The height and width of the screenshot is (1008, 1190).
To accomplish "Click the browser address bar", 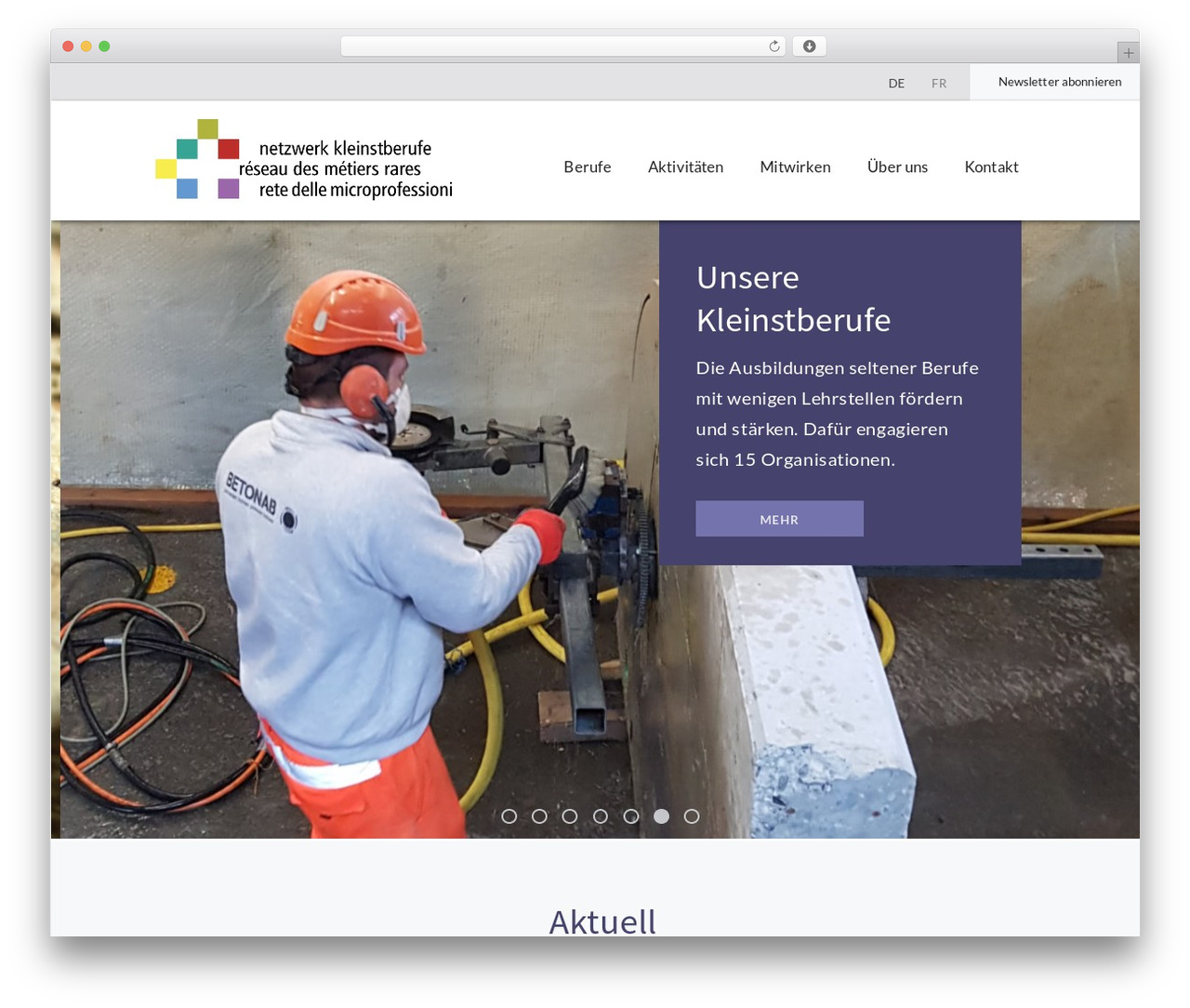I will (562, 46).
